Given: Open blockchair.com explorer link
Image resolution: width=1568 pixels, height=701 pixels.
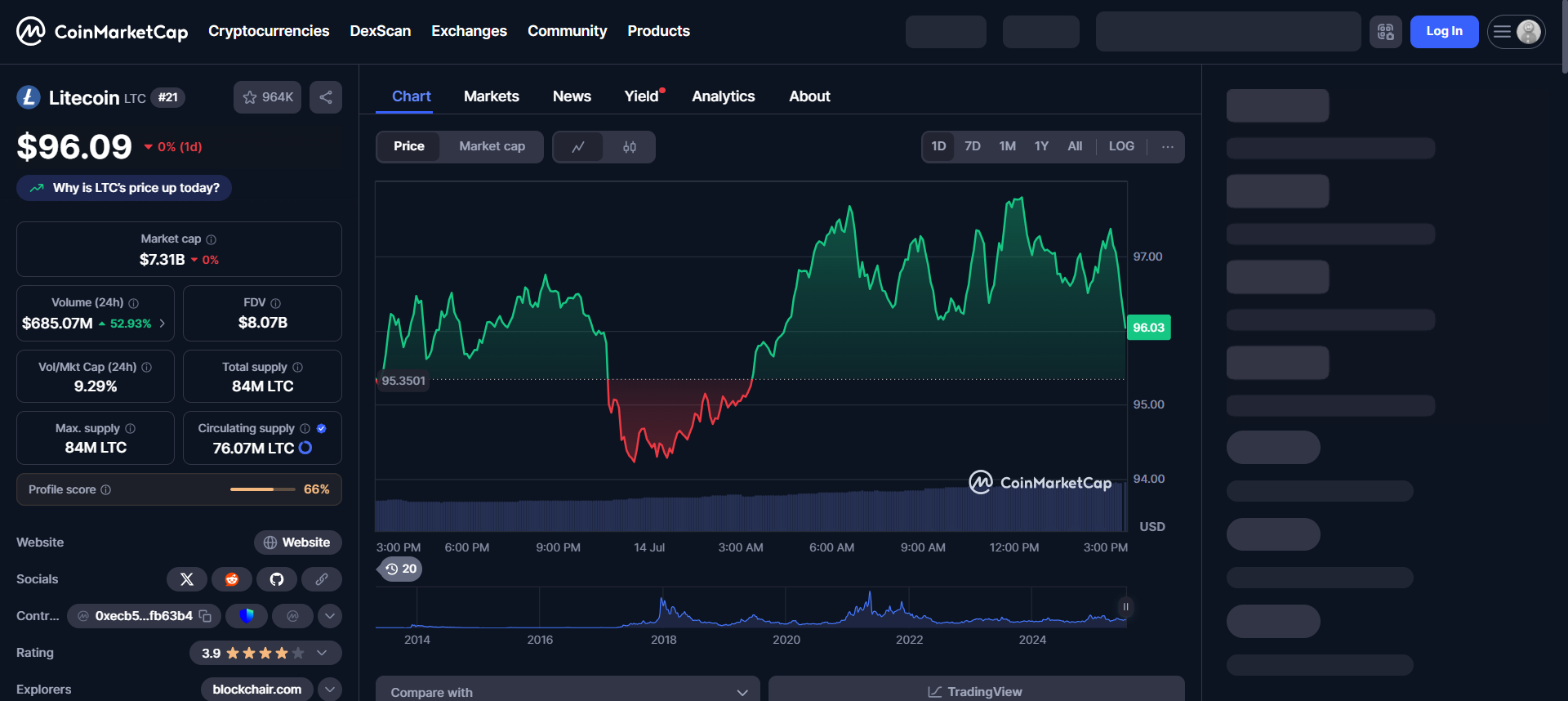Looking at the screenshot, I should (257, 690).
